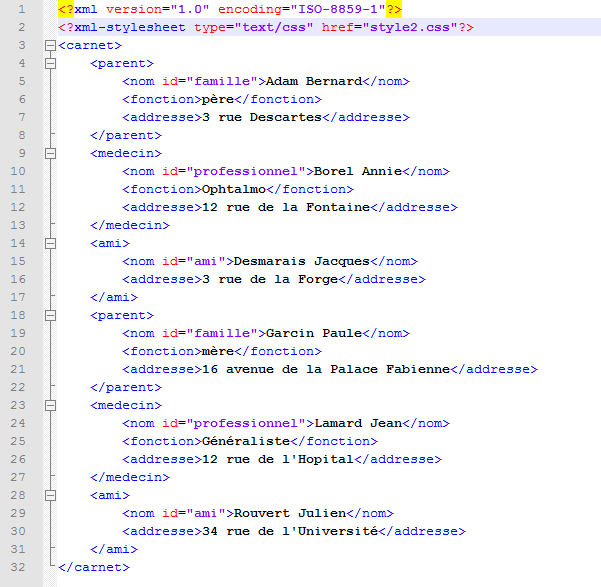Collapse the medecin block at line 23
Screen dimensions: 601x587
click(x=50, y=405)
